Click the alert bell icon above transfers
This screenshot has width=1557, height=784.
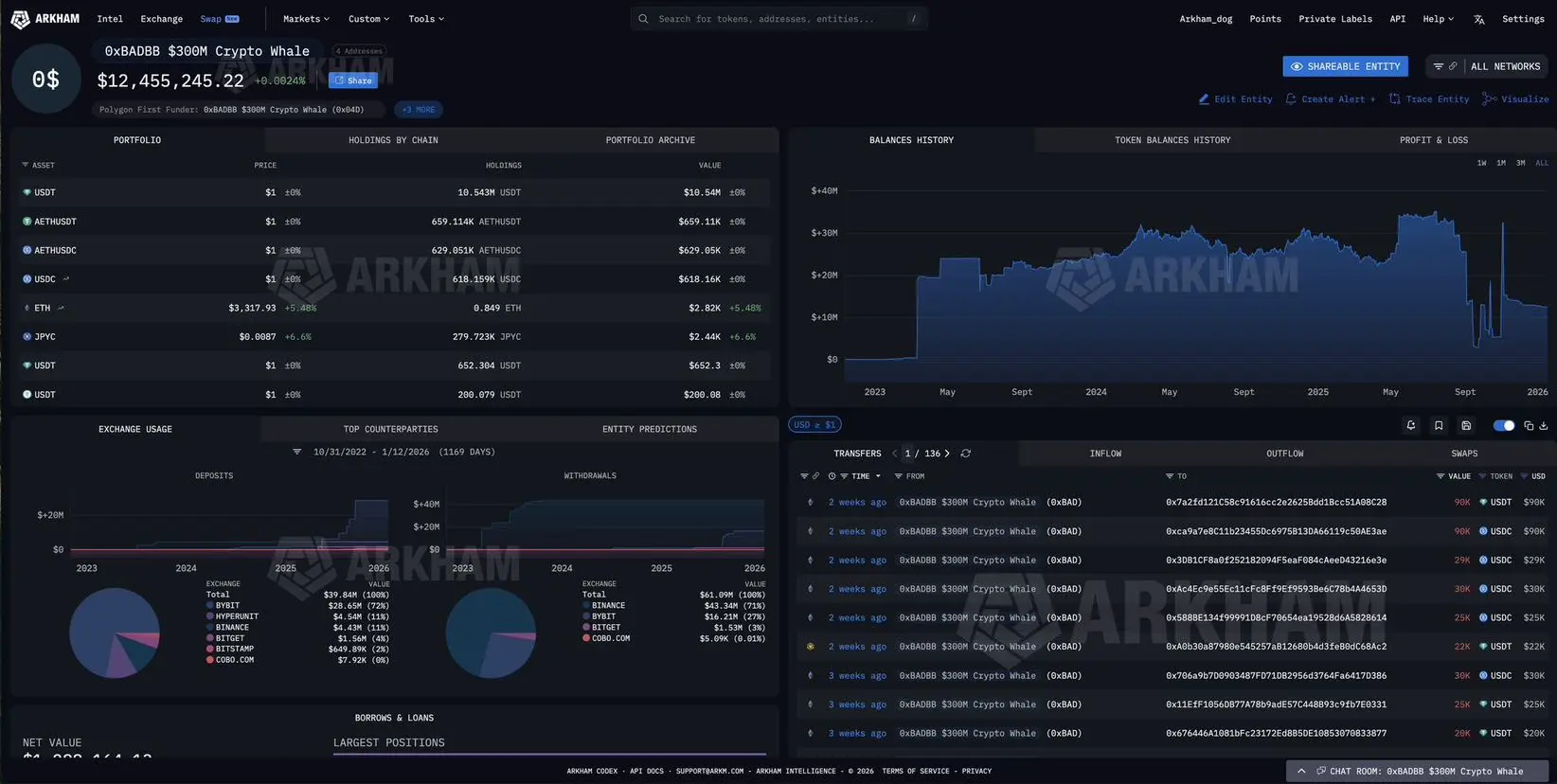(x=1410, y=425)
